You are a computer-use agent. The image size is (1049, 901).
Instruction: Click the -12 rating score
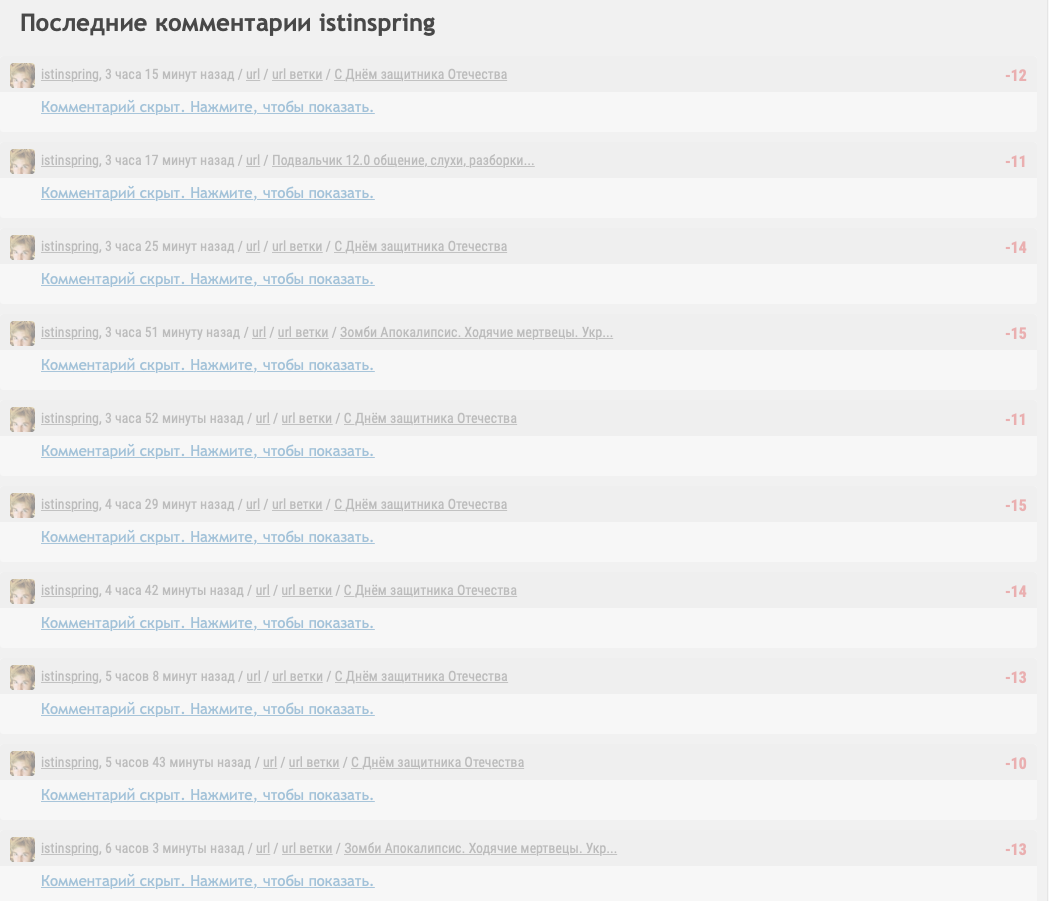point(1015,76)
